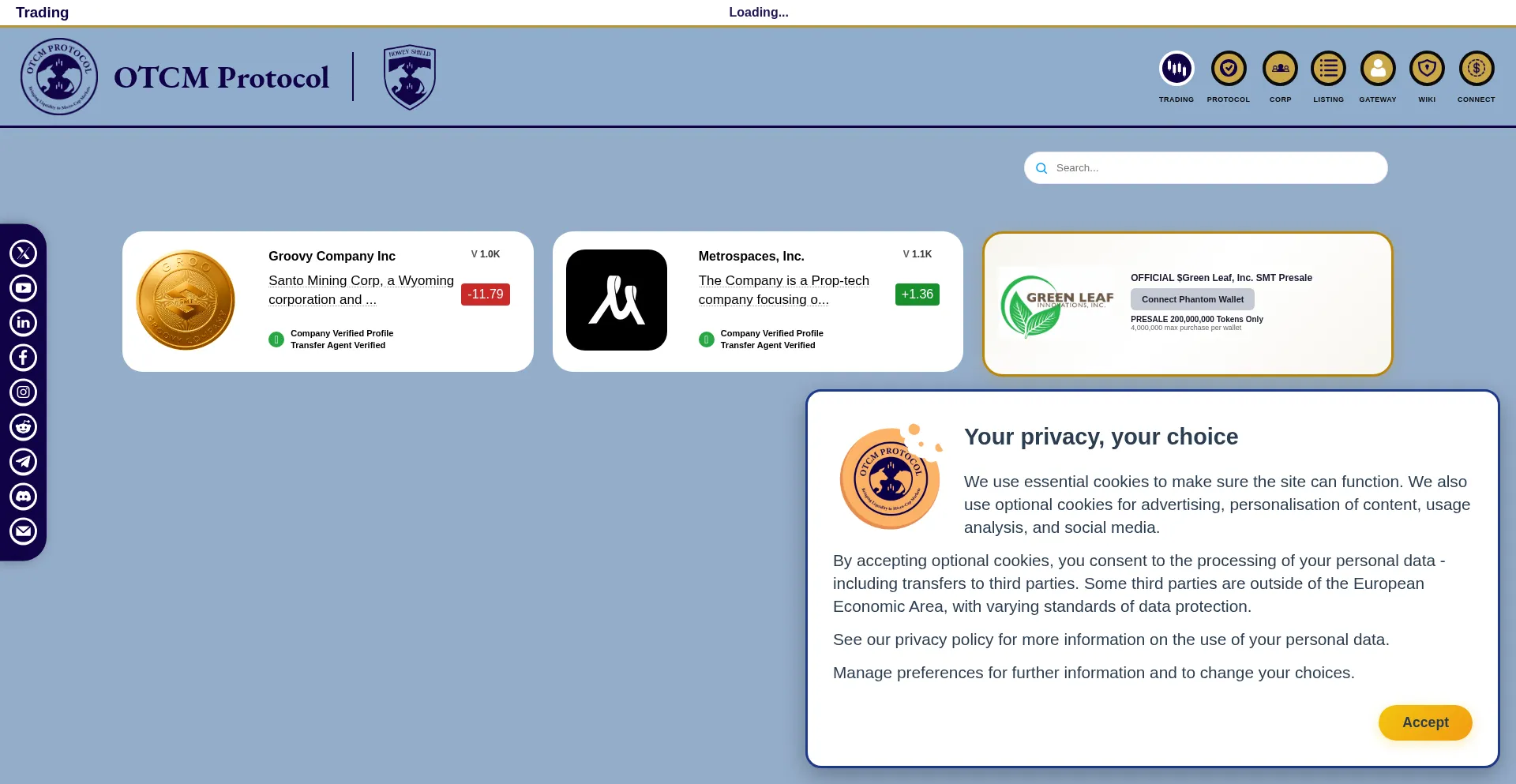
Task: Open the Protocol shield icon
Action: (x=1229, y=69)
